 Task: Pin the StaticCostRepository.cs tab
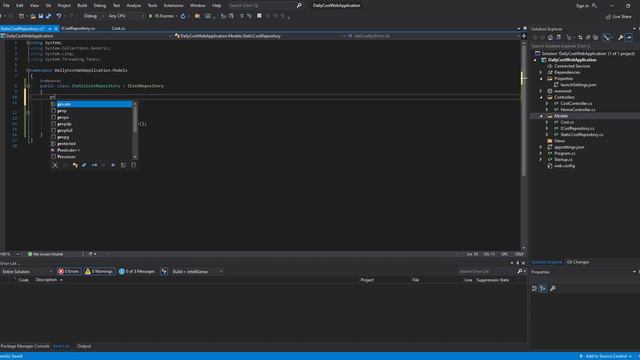coord(50,29)
